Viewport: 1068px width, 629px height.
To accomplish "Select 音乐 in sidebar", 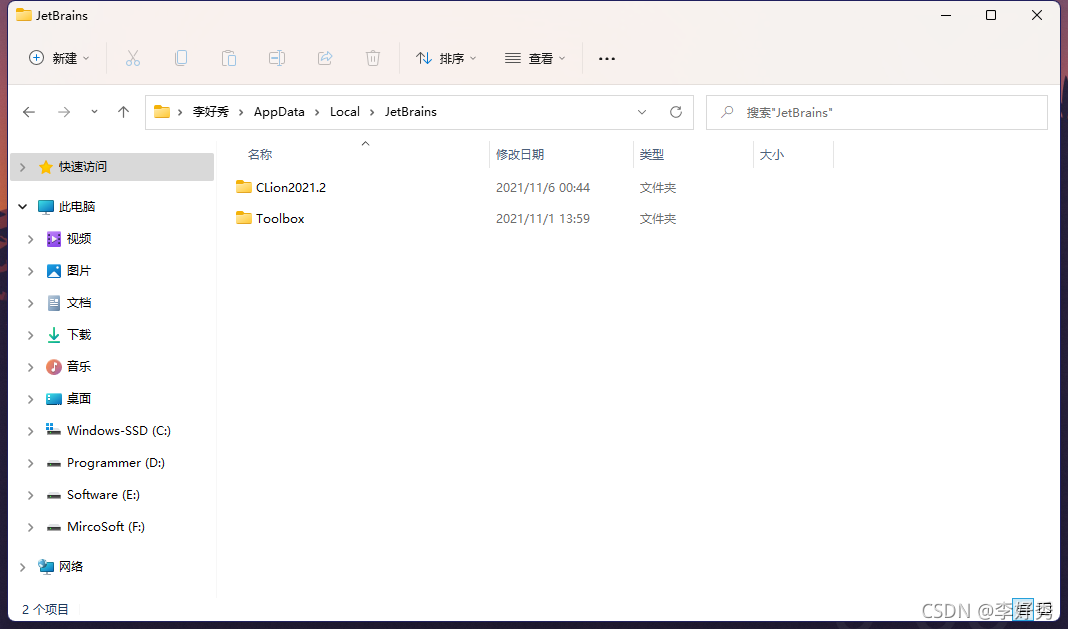I will click(79, 367).
